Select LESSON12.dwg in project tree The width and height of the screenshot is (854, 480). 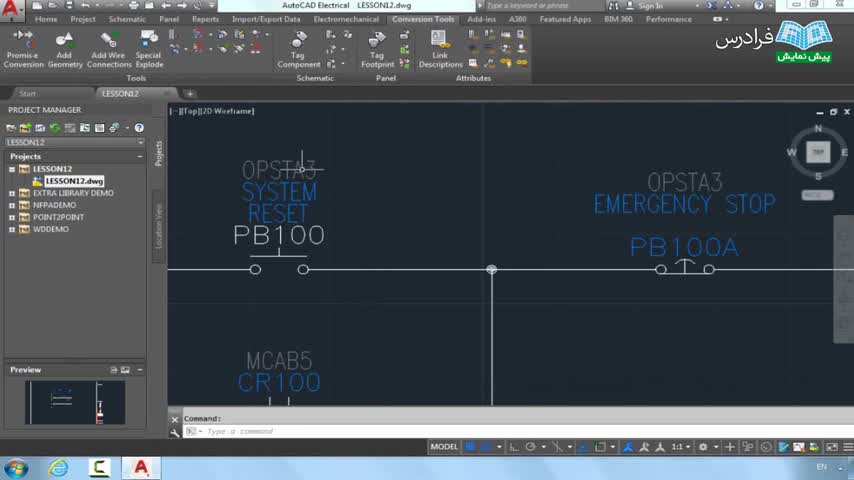74,181
